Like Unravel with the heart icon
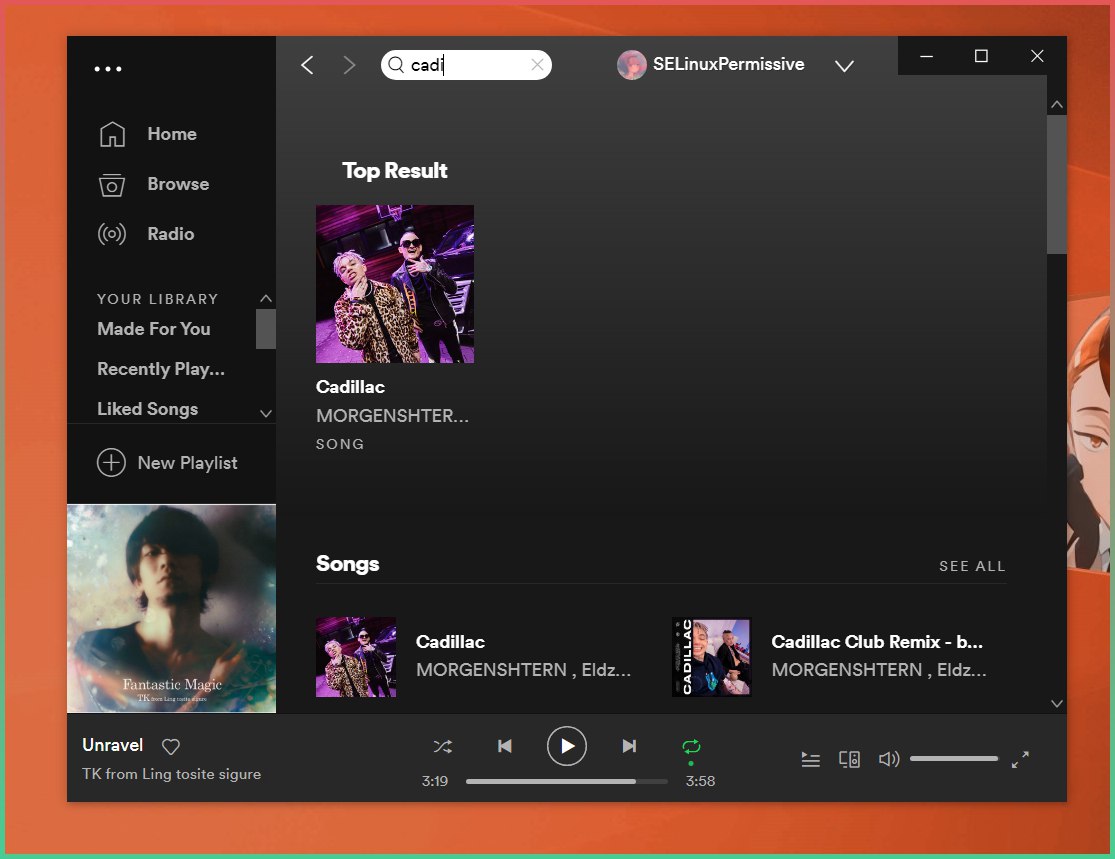The width and height of the screenshot is (1115, 859). (x=171, y=746)
